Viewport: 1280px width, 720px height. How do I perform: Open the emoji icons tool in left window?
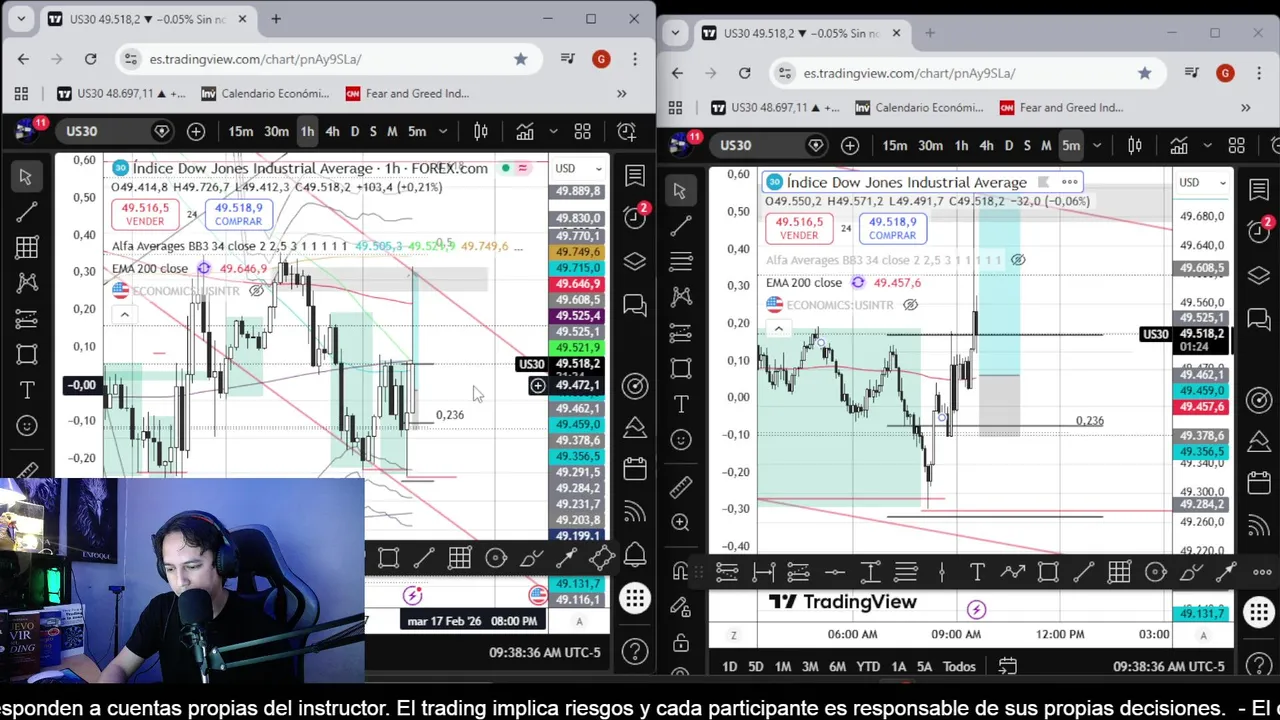point(26,426)
